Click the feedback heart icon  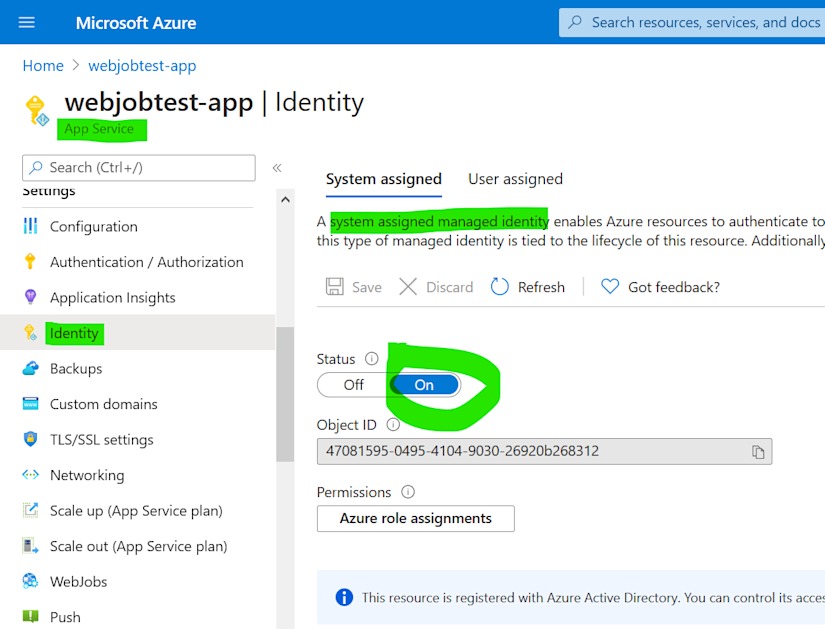point(610,287)
